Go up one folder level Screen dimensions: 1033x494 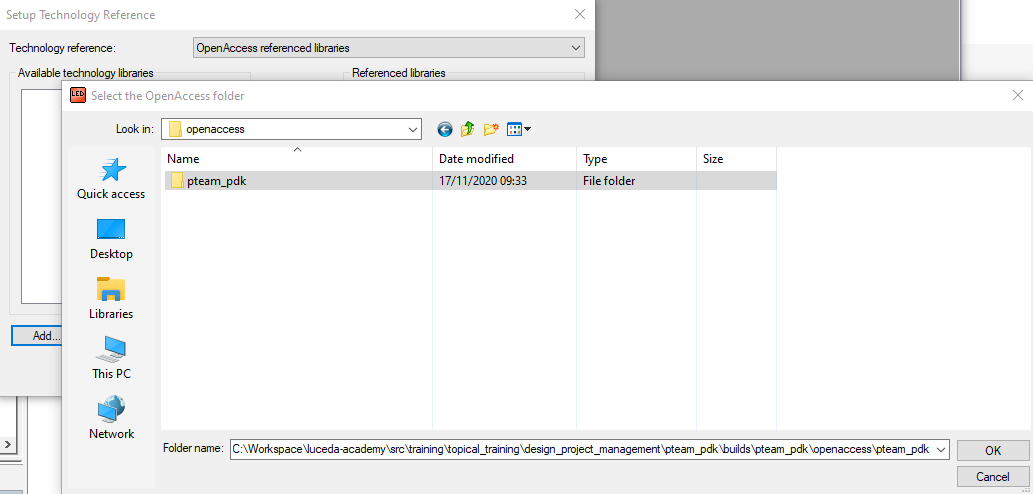(x=468, y=129)
